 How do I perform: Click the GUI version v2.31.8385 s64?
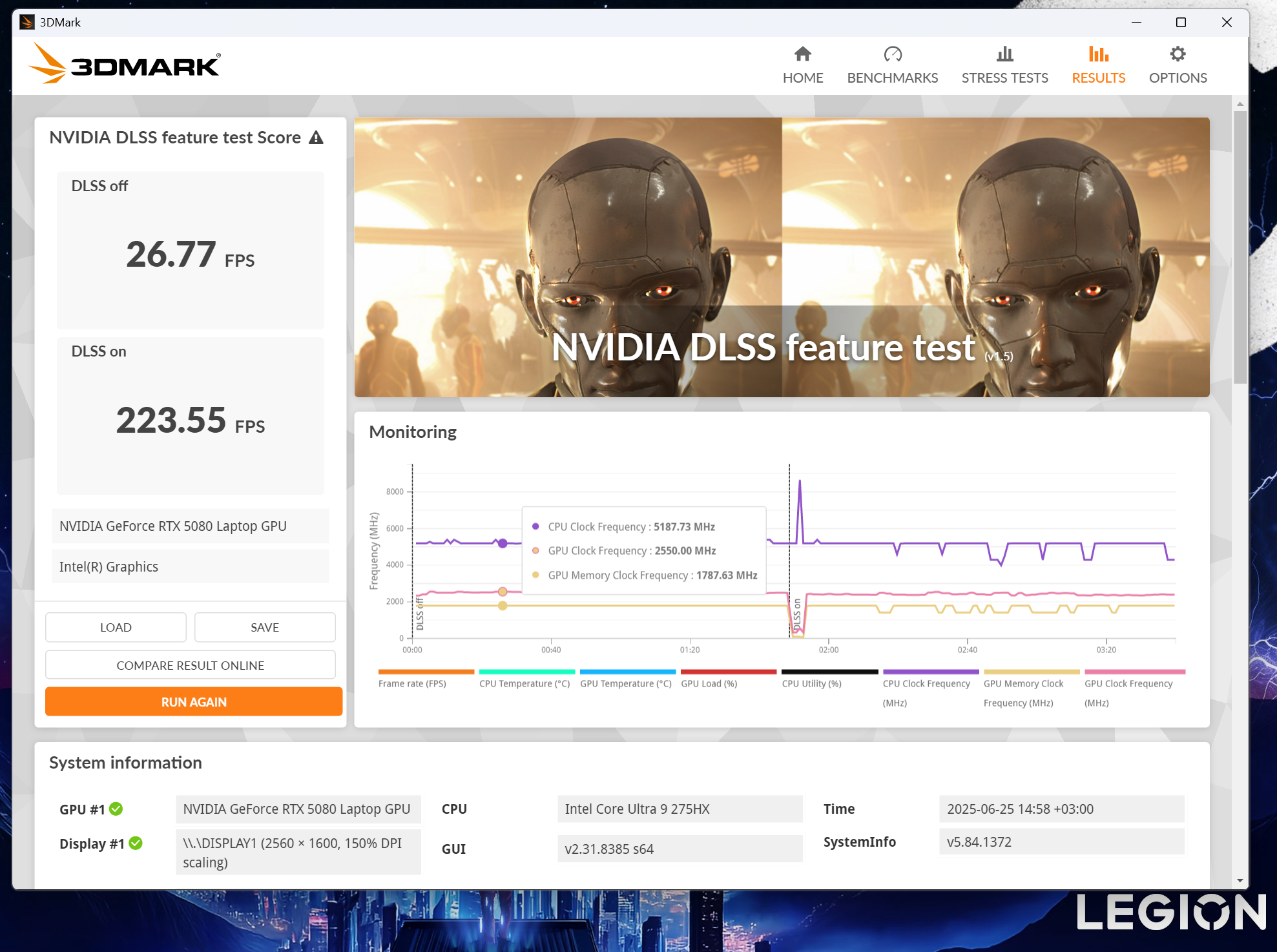click(680, 849)
